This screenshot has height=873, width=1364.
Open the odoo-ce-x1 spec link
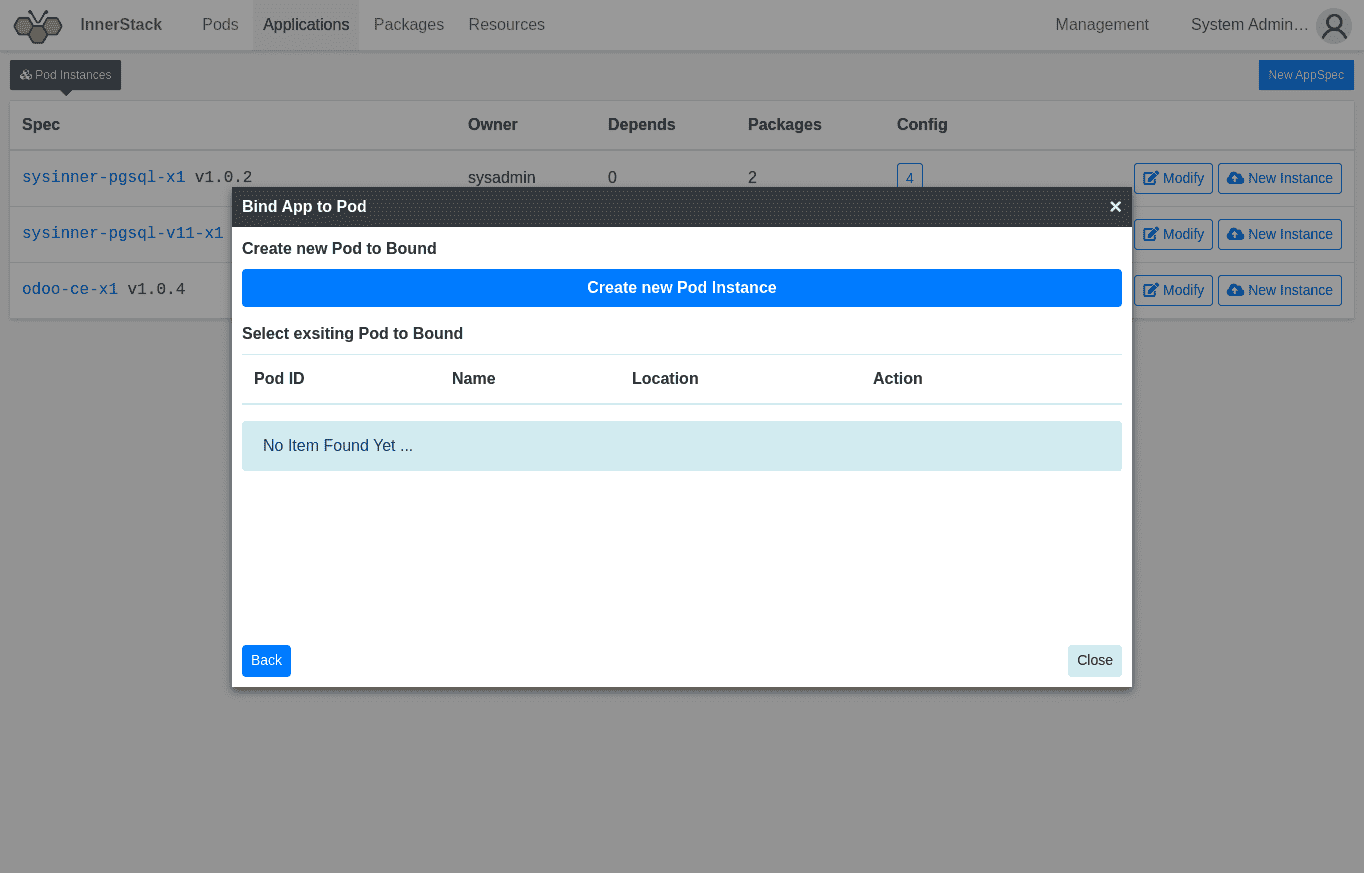click(70, 290)
